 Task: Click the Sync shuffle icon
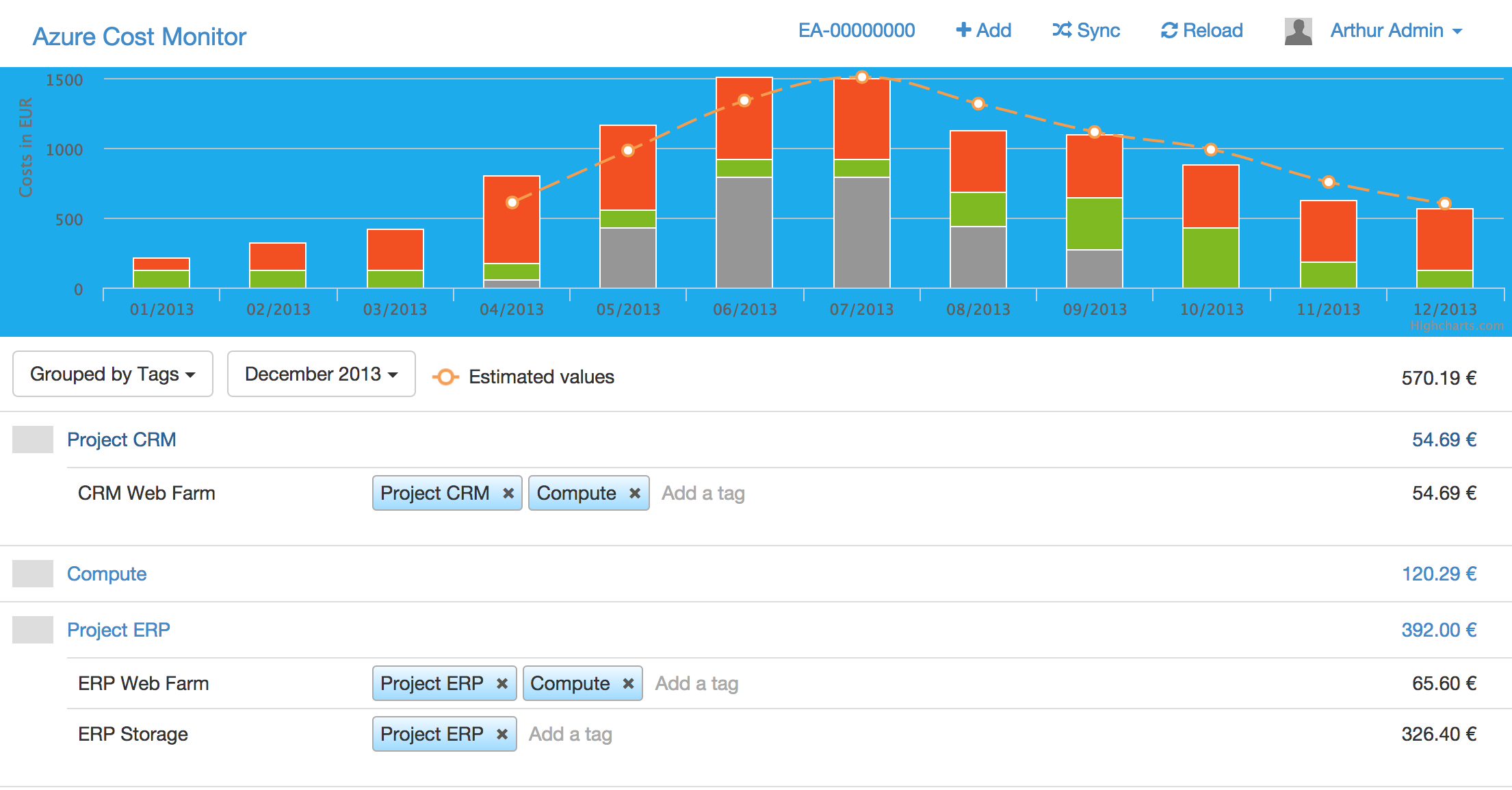(1062, 30)
